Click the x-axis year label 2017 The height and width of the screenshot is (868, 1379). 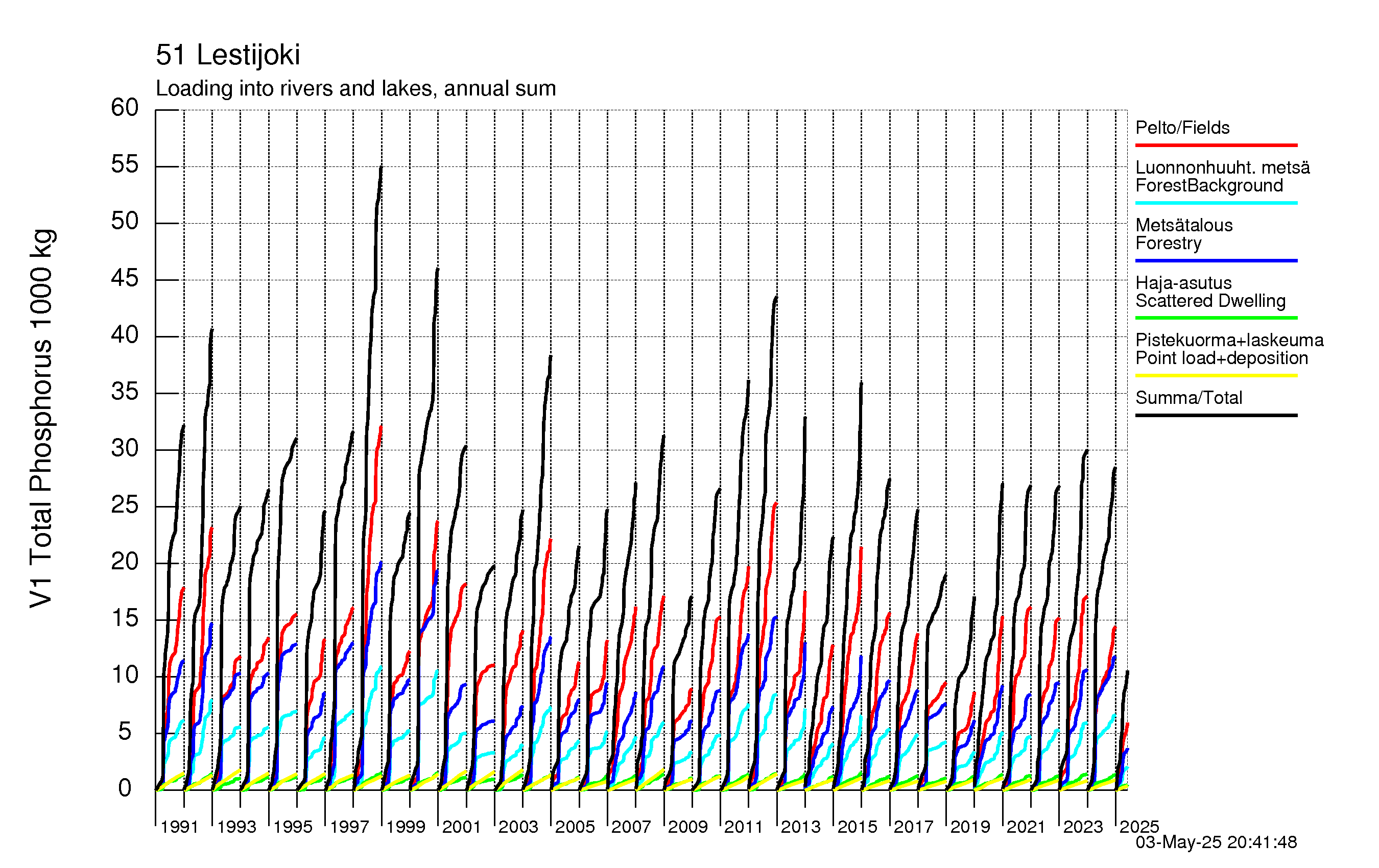(913, 827)
